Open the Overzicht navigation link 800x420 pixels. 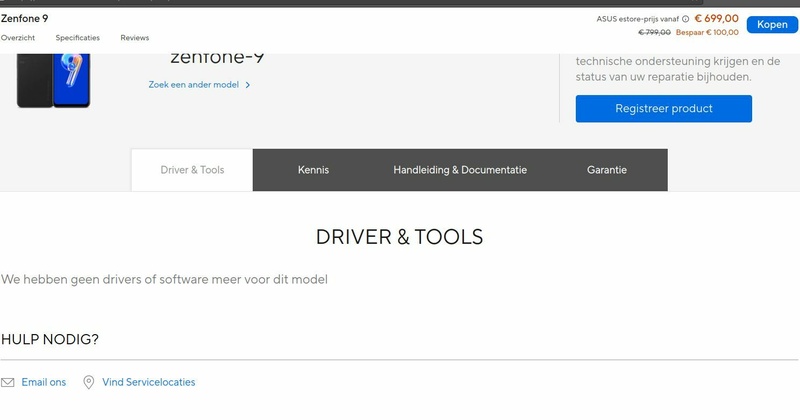click(18, 38)
